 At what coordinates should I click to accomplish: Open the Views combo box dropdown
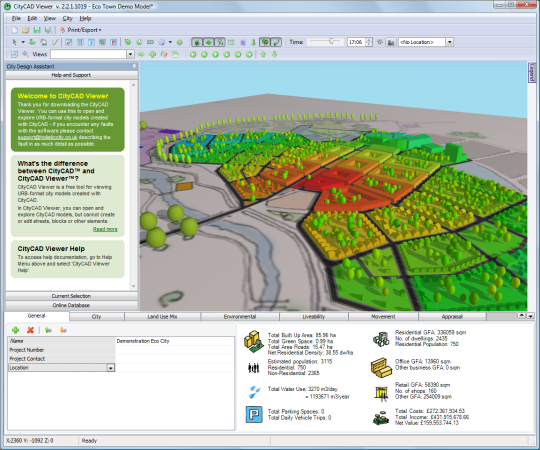click(x=130, y=54)
